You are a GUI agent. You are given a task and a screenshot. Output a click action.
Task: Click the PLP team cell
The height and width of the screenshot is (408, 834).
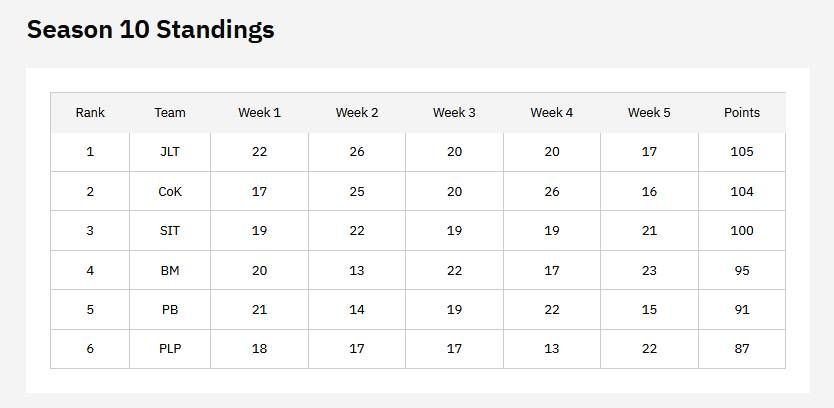point(170,349)
